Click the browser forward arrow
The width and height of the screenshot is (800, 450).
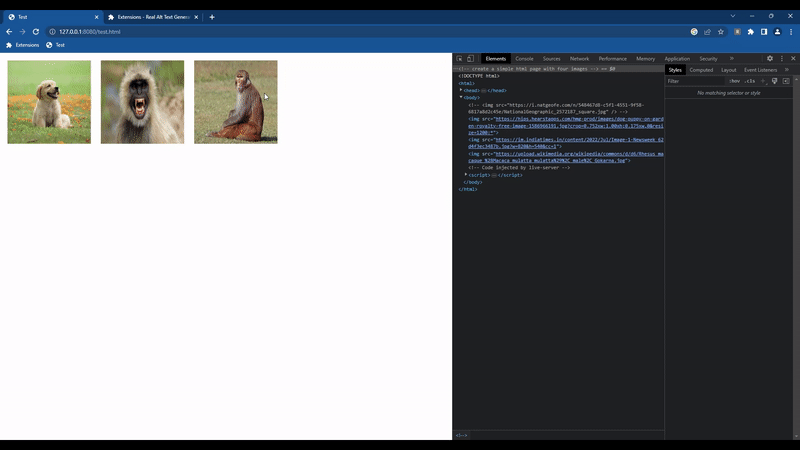22,32
